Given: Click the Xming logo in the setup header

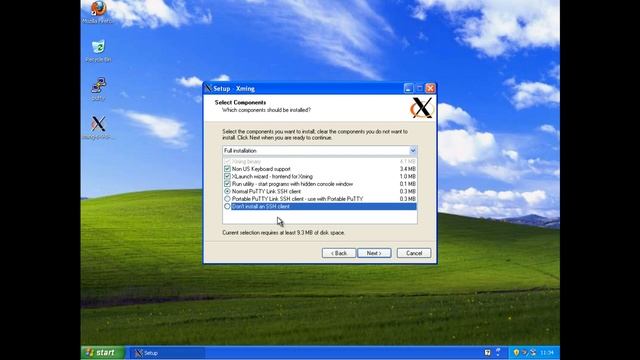Looking at the screenshot, I should 421,108.
